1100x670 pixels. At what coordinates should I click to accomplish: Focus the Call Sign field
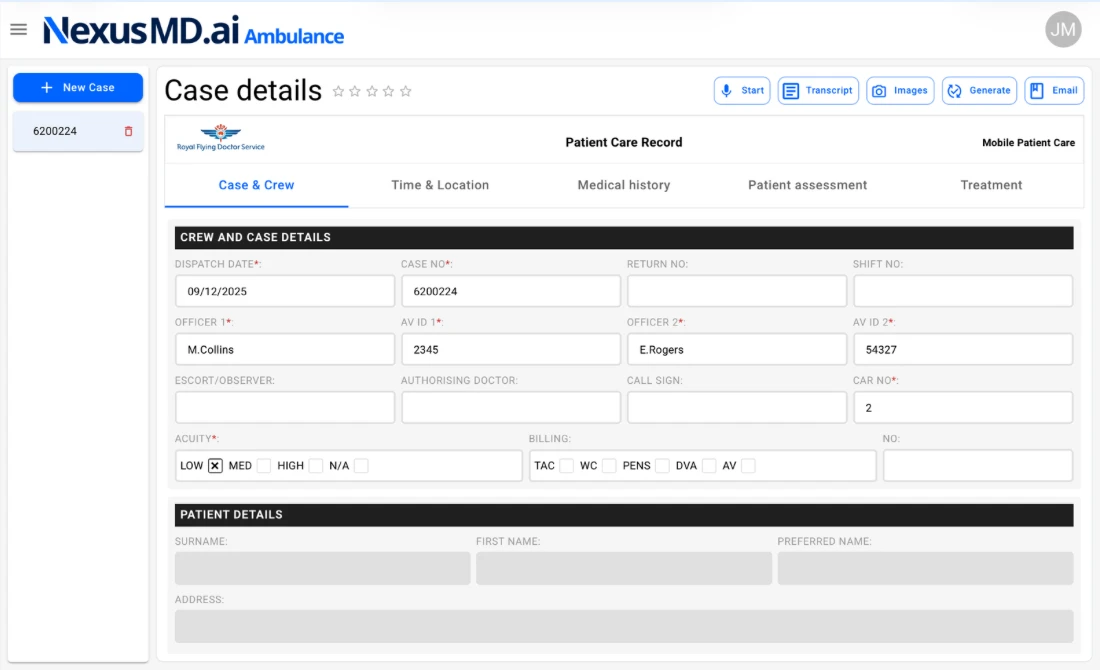click(x=737, y=408)
